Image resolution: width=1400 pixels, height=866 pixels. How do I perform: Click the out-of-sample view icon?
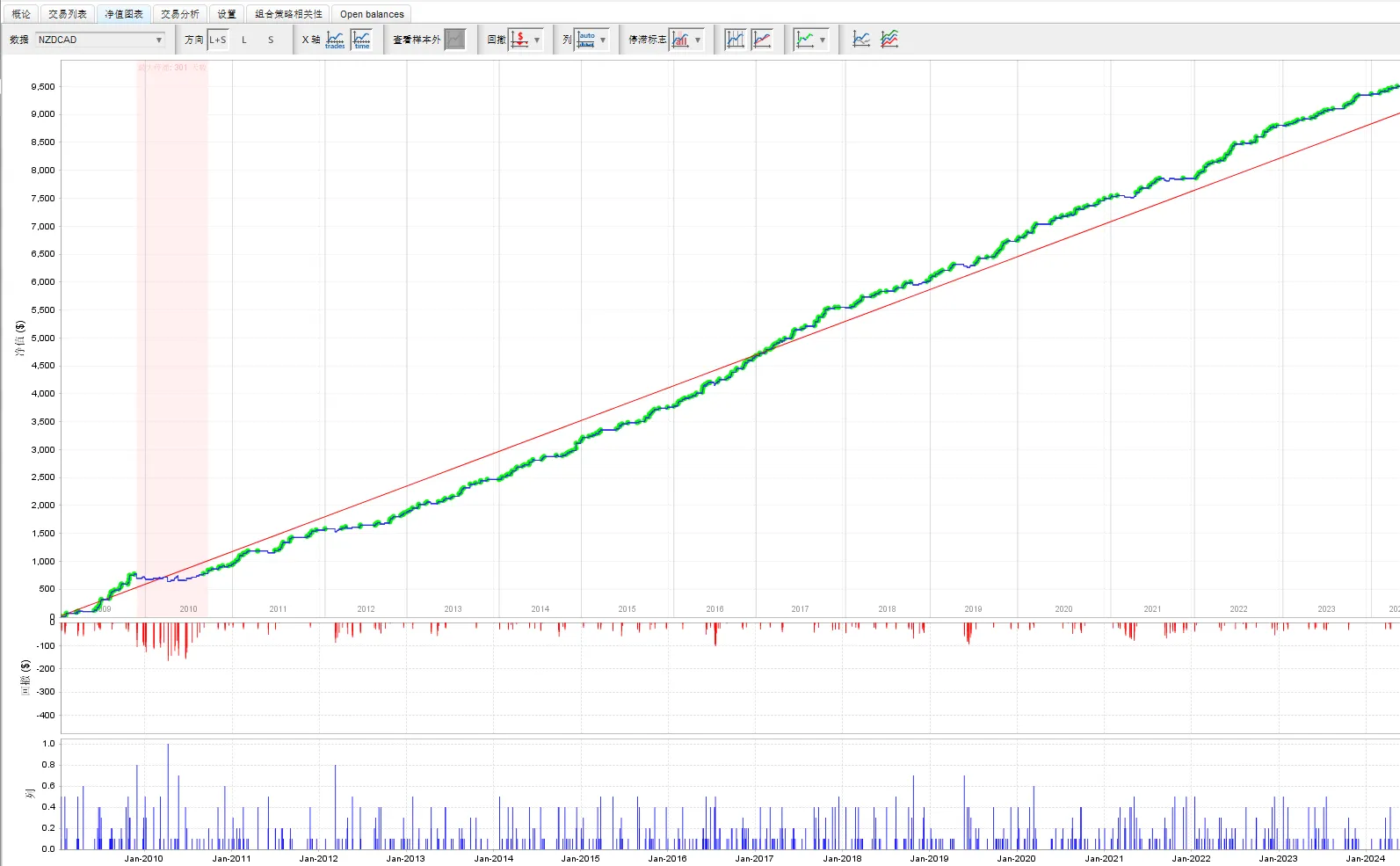point(454,40)
